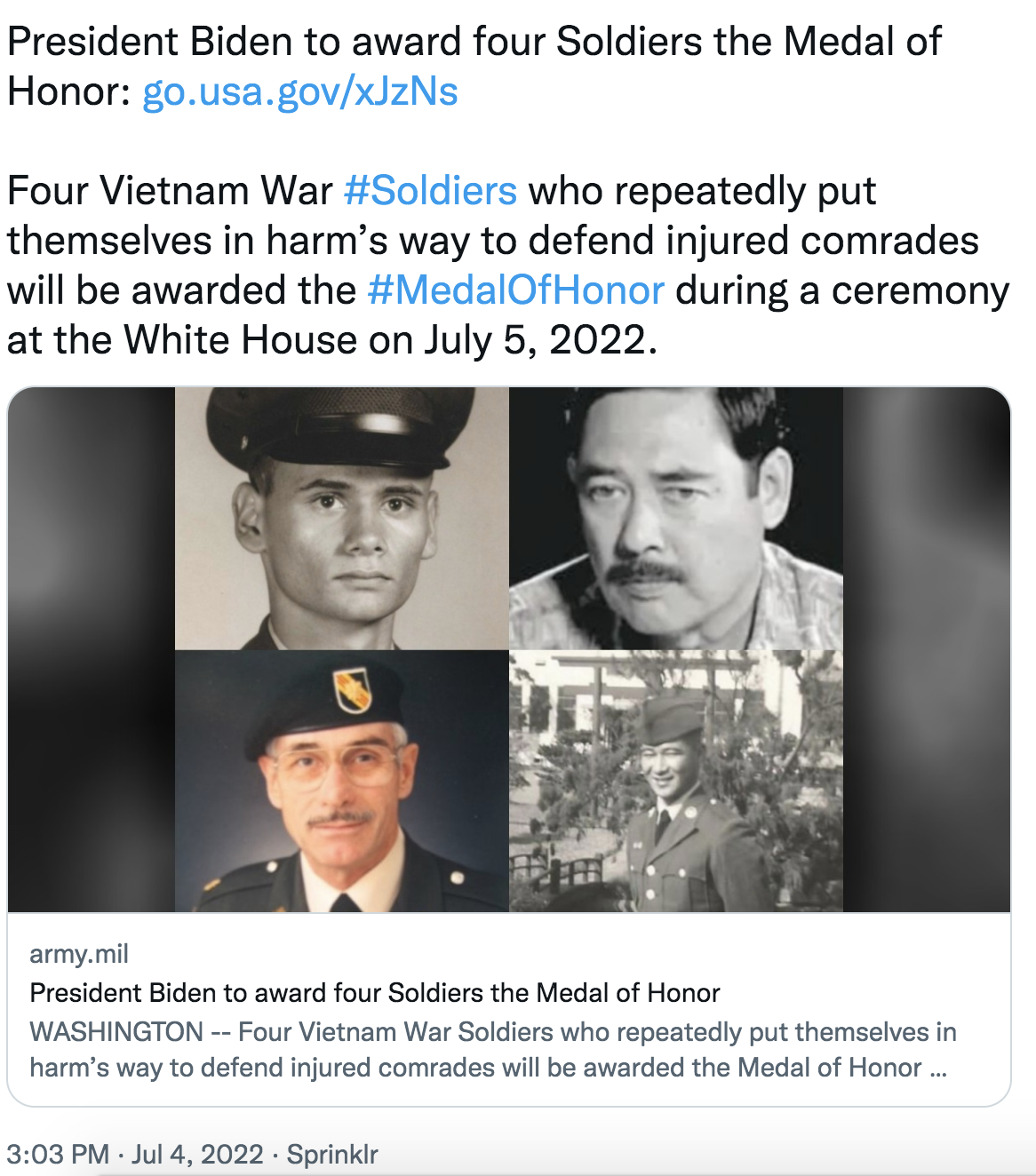
Task: Click the #Soldiers hashtag
Action: point(430,191)
